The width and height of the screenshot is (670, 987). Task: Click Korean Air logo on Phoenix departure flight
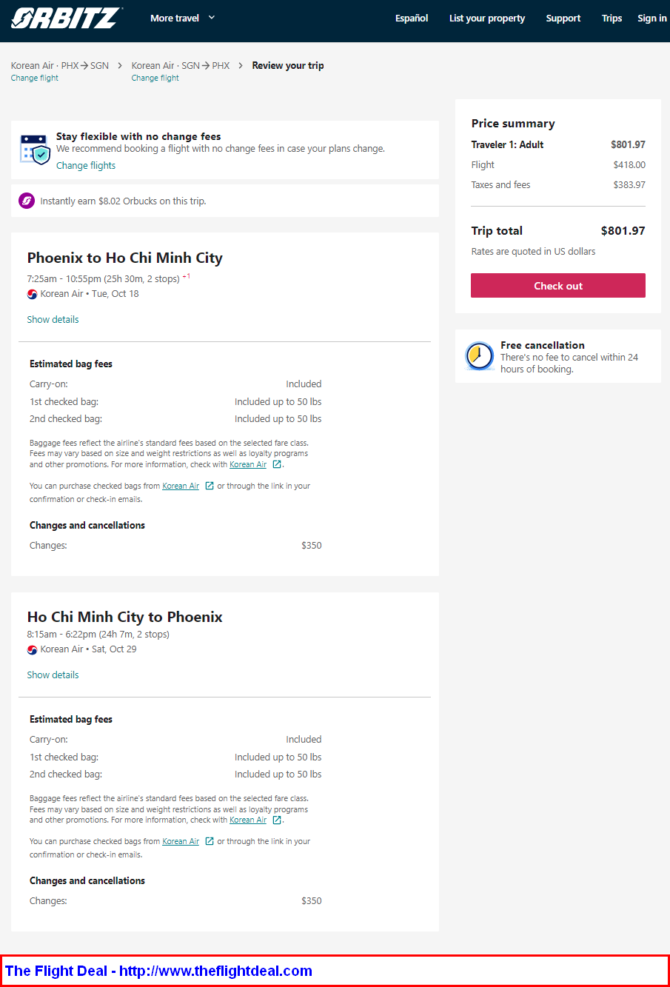pos(32,294)
